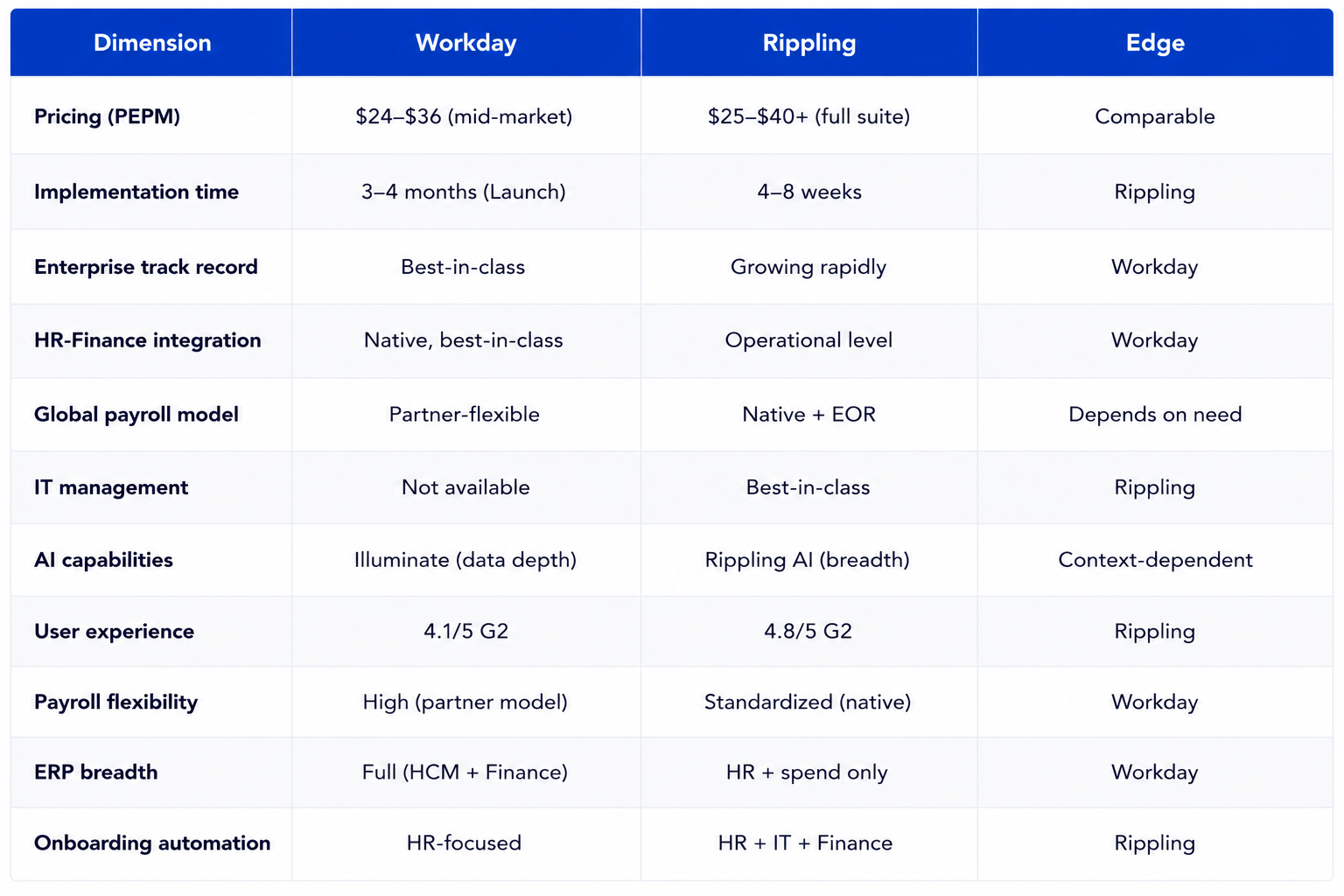Click the "$25–$40+ (full suite)" cell
This screenshot has height=896, width=1344.
pos(809,116)
